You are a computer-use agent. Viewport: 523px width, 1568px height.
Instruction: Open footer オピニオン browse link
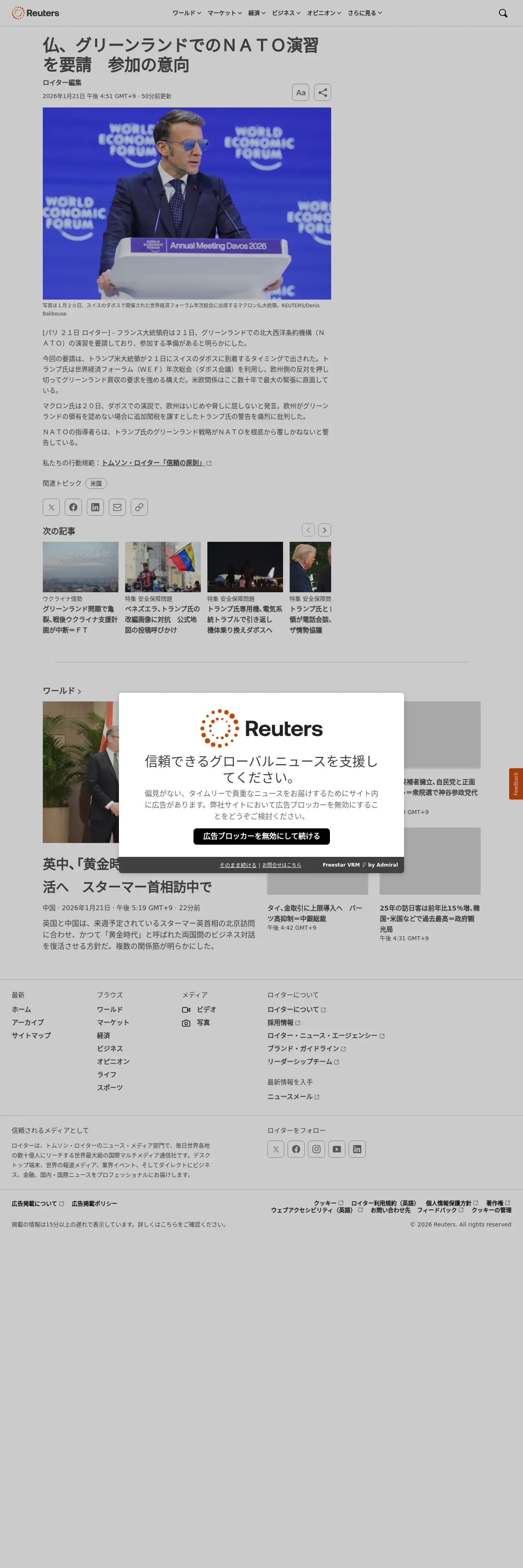[x=113, y=1062]
